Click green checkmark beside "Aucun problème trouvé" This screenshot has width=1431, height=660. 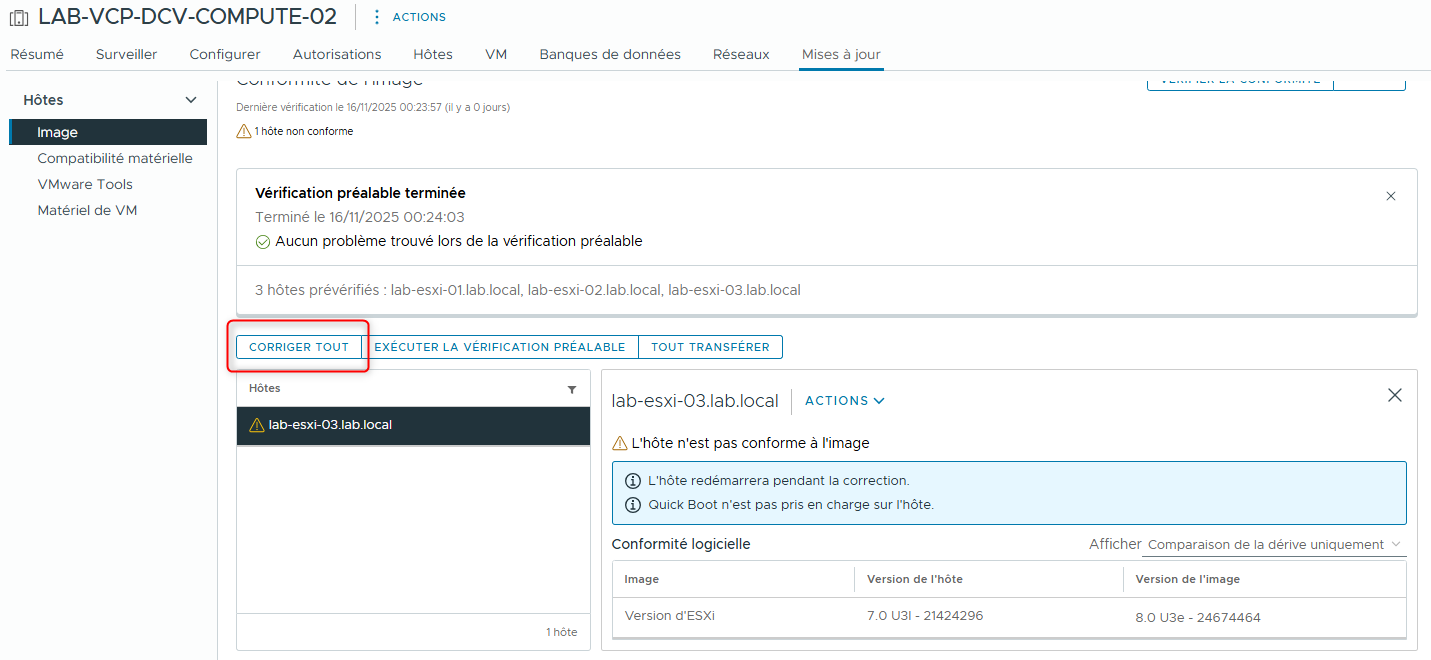[x=262, y=241]
